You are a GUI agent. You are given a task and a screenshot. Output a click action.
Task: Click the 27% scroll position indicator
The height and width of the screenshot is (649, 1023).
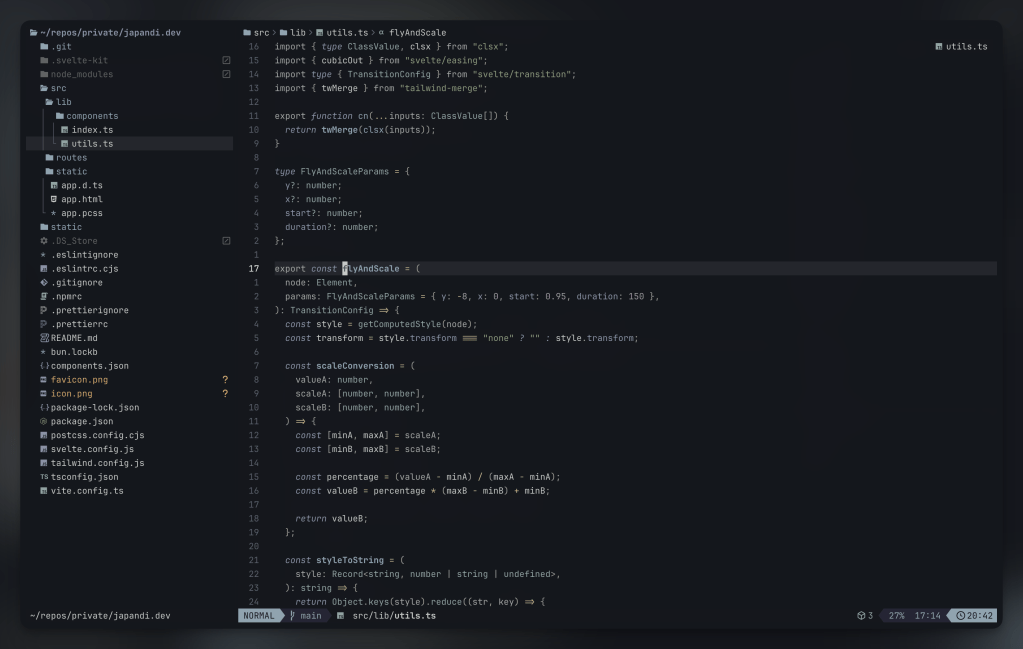tap(896, 616)
